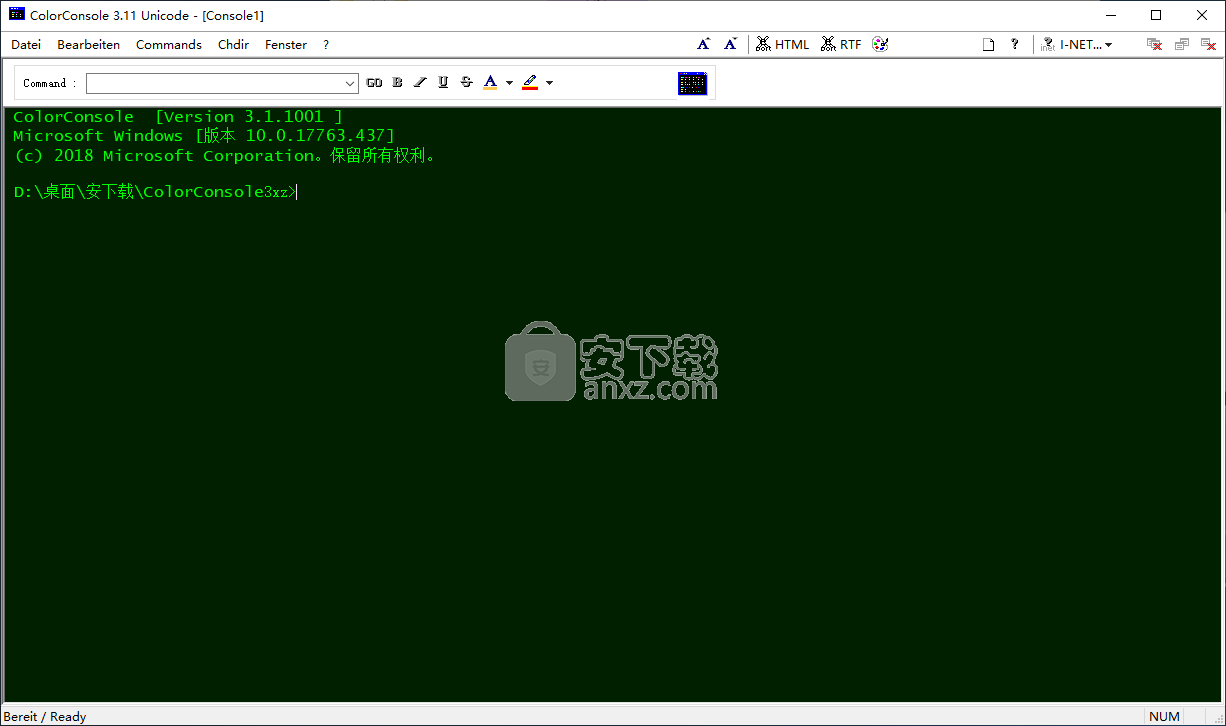Open the Chdir menu
The height and width of the screenshot is (726, 1226).
click(233, 44)
